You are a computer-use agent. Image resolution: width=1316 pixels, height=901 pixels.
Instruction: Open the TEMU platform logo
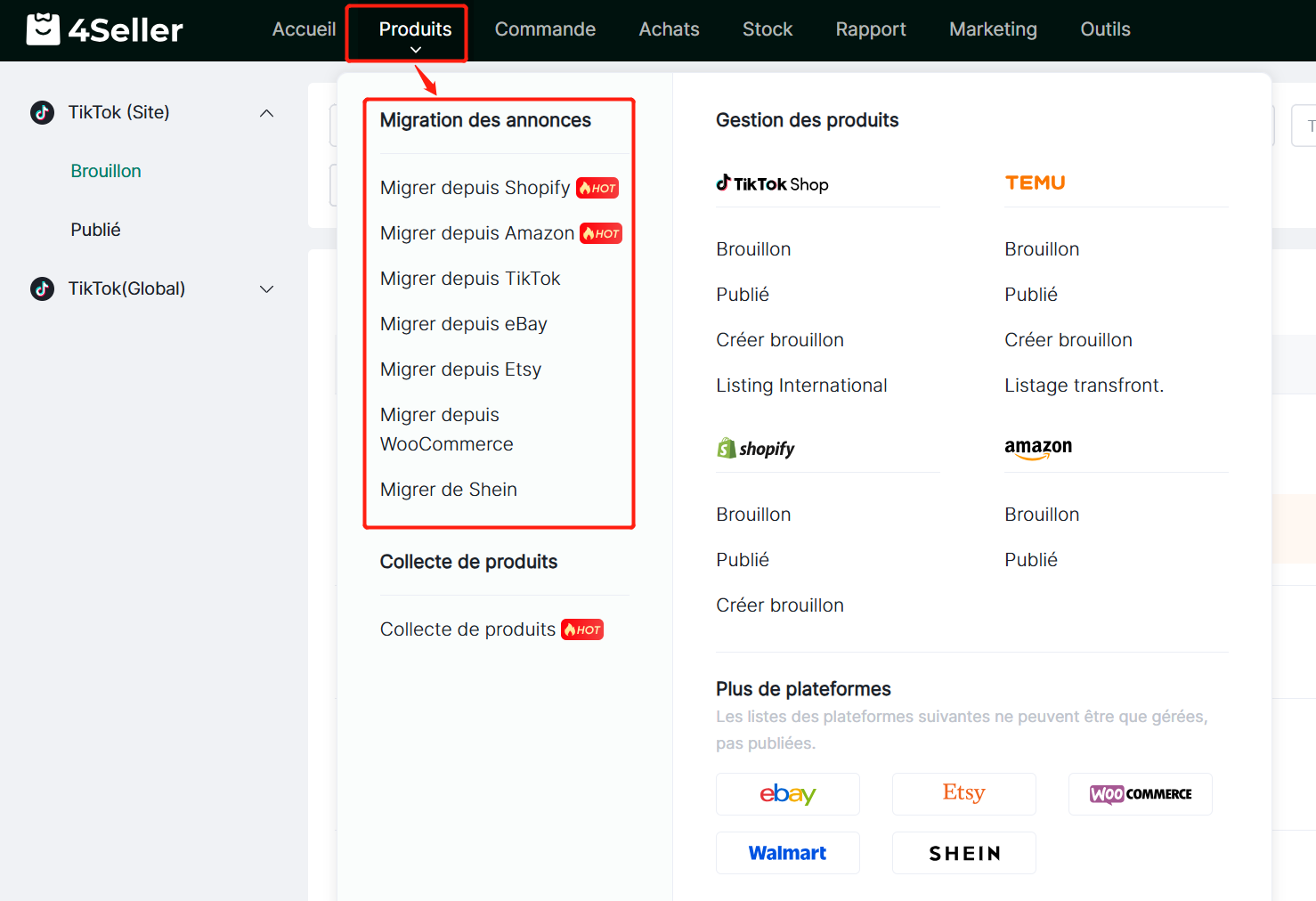tap(1035, 183)
